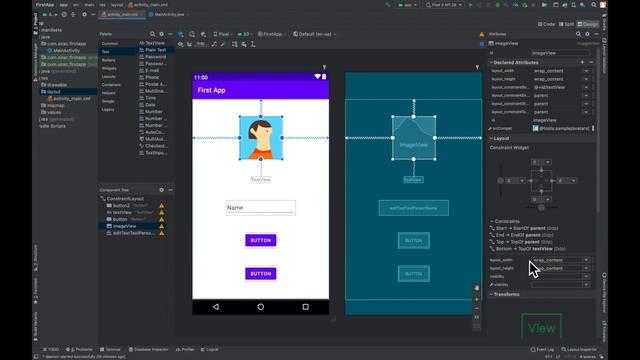Open project panel settings gear
Image resolution: width=640 pixels, height=360 pixels.
pos(84,15)
